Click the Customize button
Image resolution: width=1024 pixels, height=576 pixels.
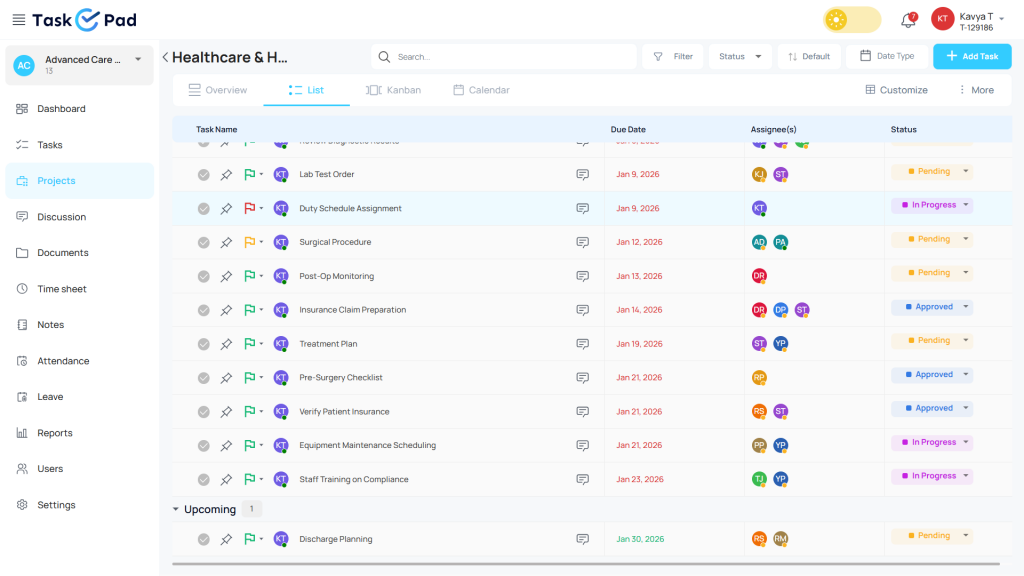click(x=896, y=90)
